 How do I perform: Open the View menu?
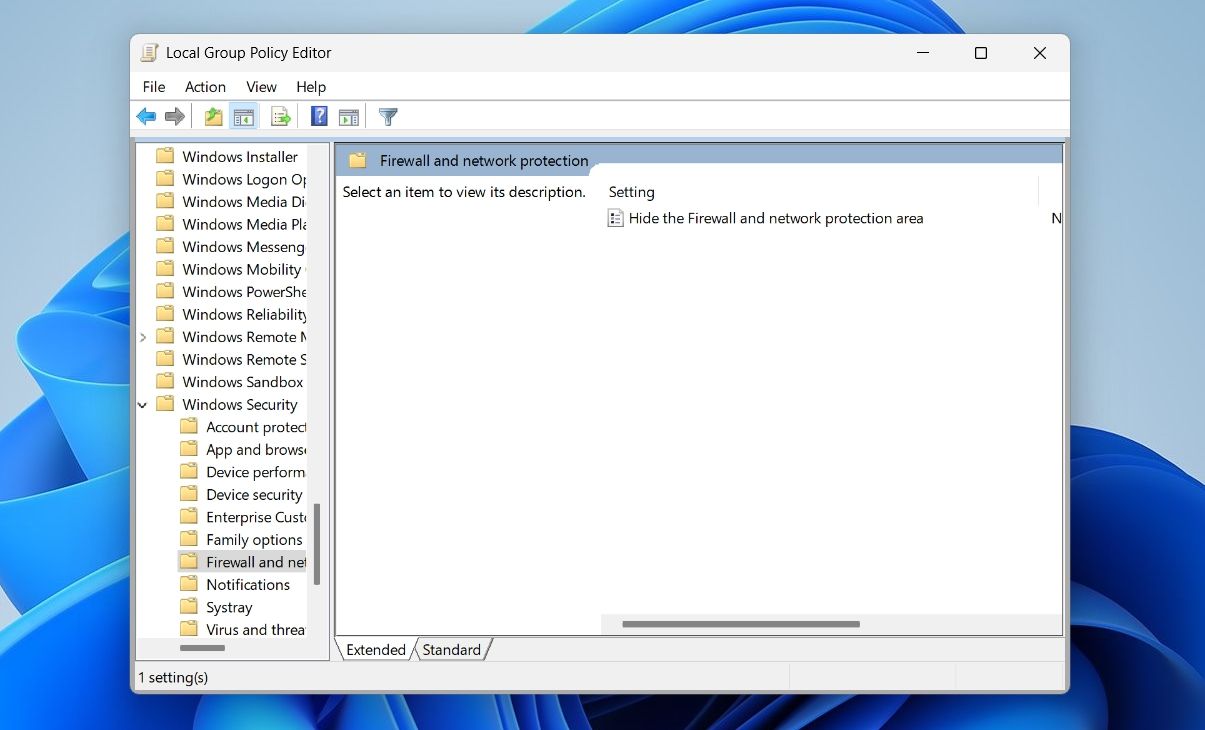click(x=261, y=87)
